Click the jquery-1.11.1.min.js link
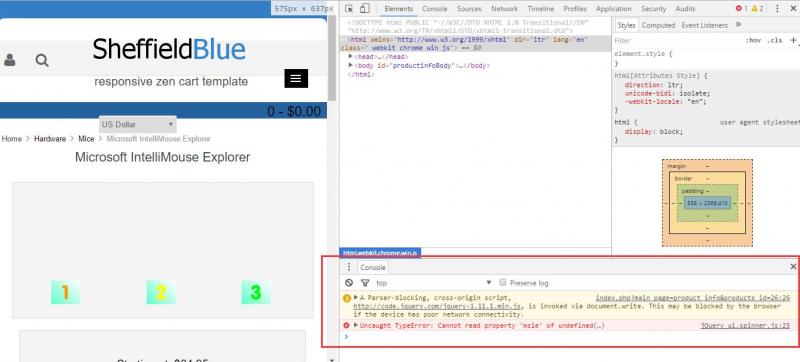800x362 pixels. tap(437, 306)
